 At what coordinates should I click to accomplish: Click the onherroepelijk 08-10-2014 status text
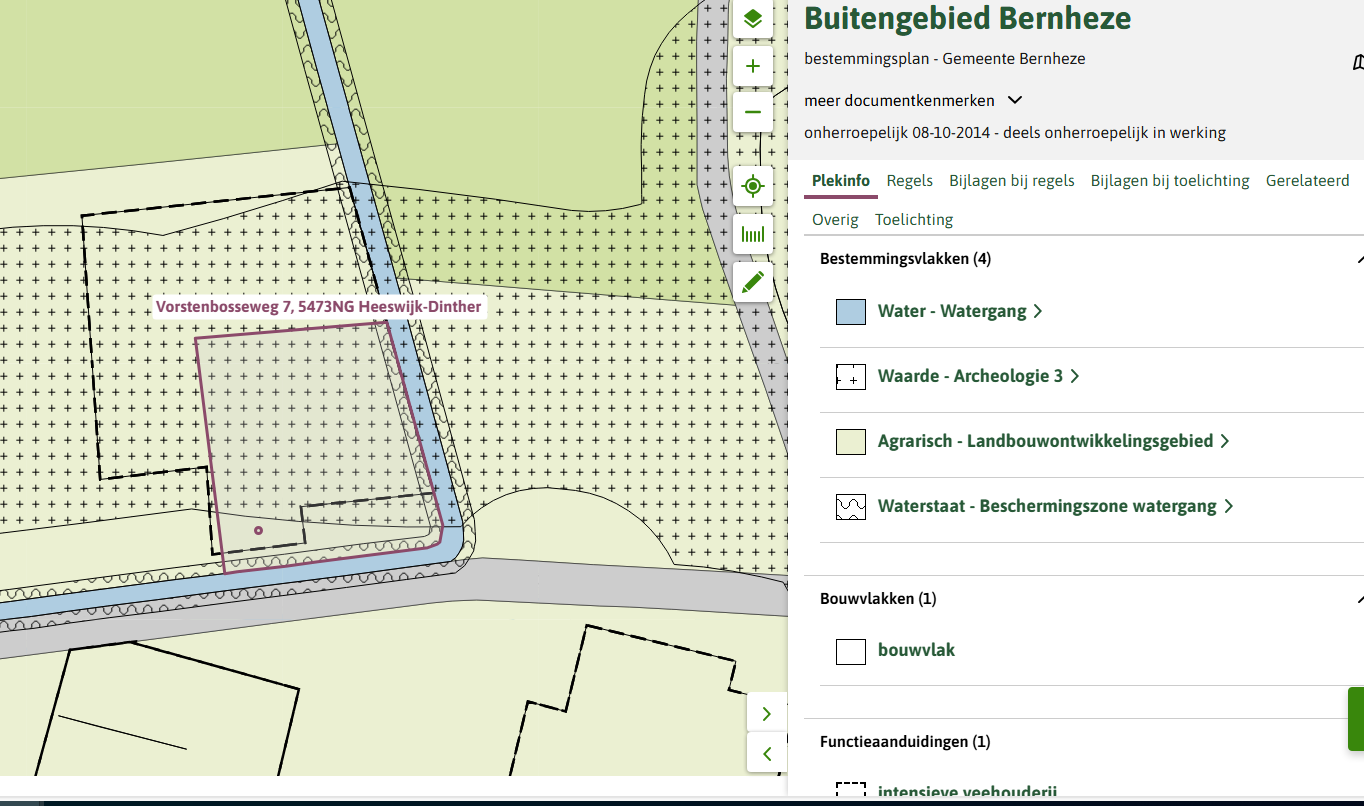(1015, 133)
